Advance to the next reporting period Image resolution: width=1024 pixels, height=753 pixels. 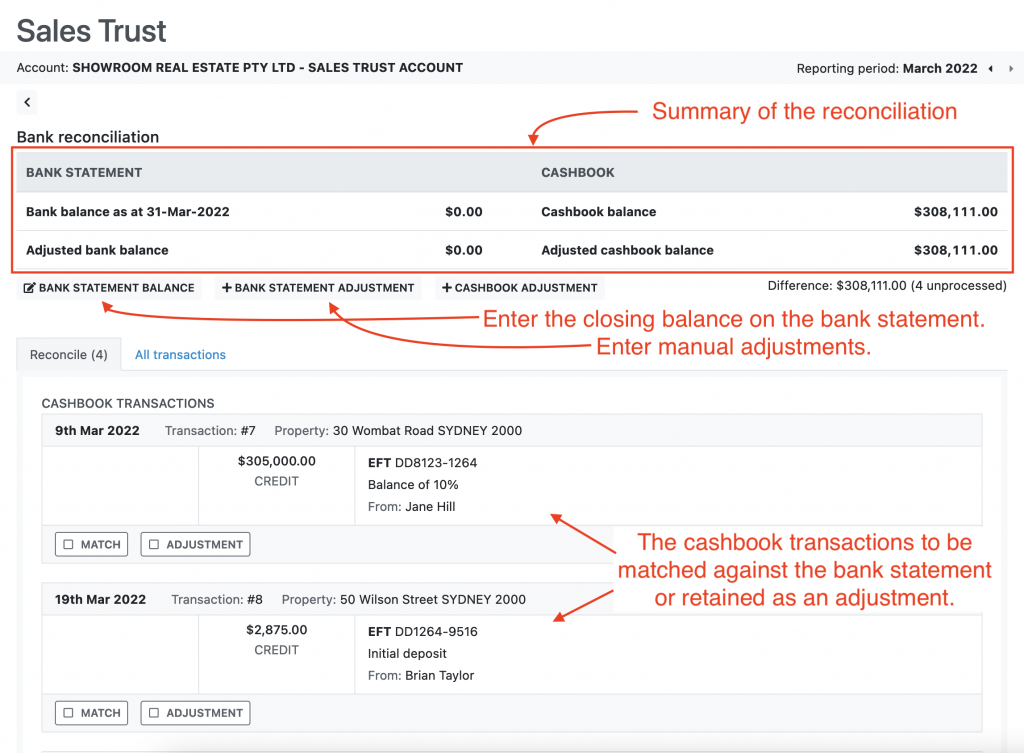(1010, 69)
